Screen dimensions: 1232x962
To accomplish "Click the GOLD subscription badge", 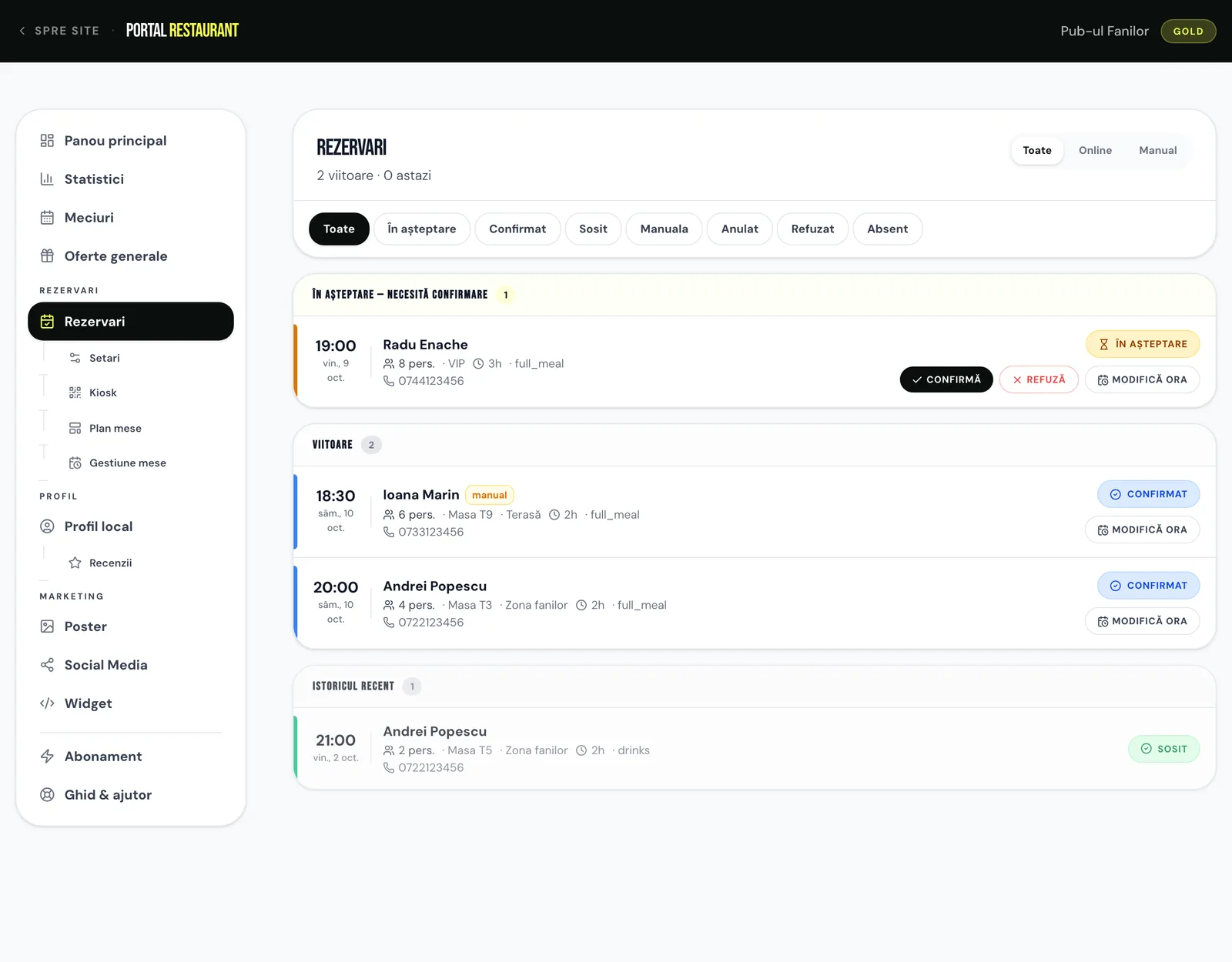I will point(1188,32).
